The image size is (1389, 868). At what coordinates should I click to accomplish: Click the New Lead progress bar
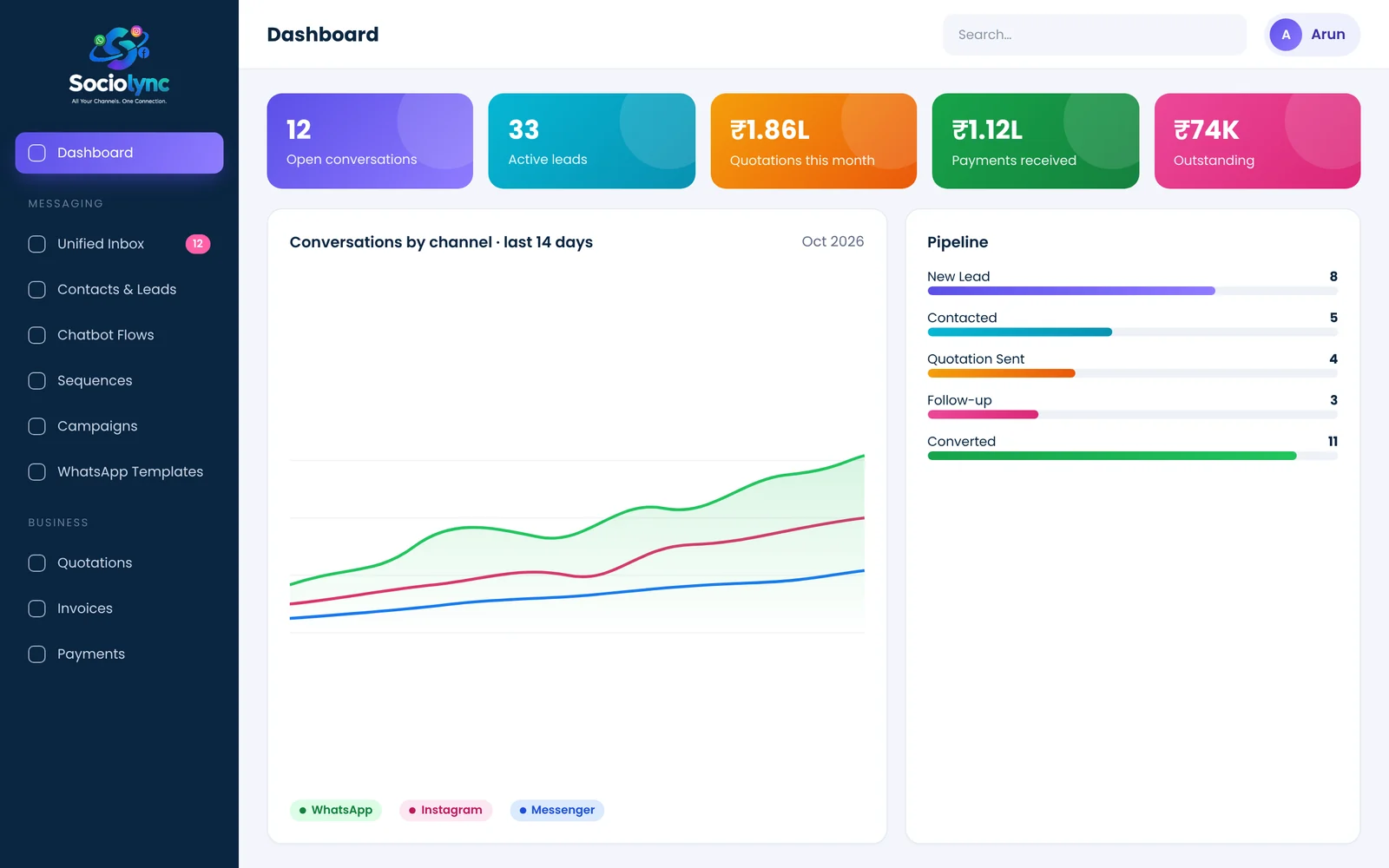(1132, 291)
